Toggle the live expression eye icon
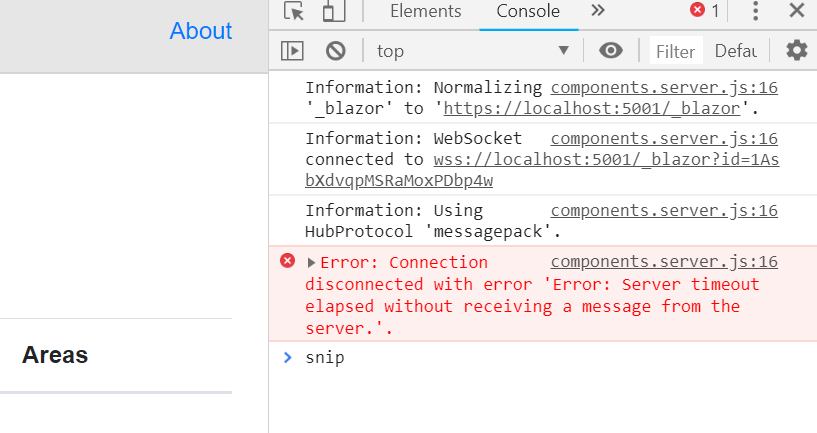 [611, 51]
